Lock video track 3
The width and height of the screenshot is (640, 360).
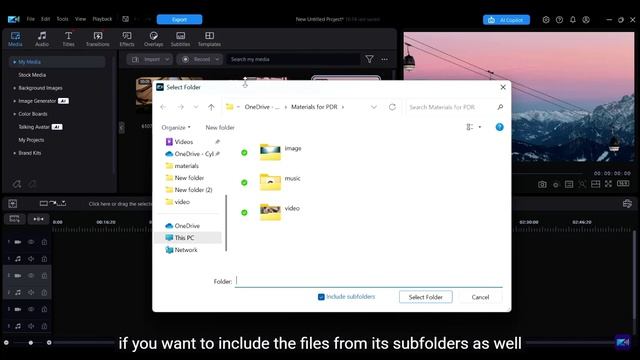[44, 309]
